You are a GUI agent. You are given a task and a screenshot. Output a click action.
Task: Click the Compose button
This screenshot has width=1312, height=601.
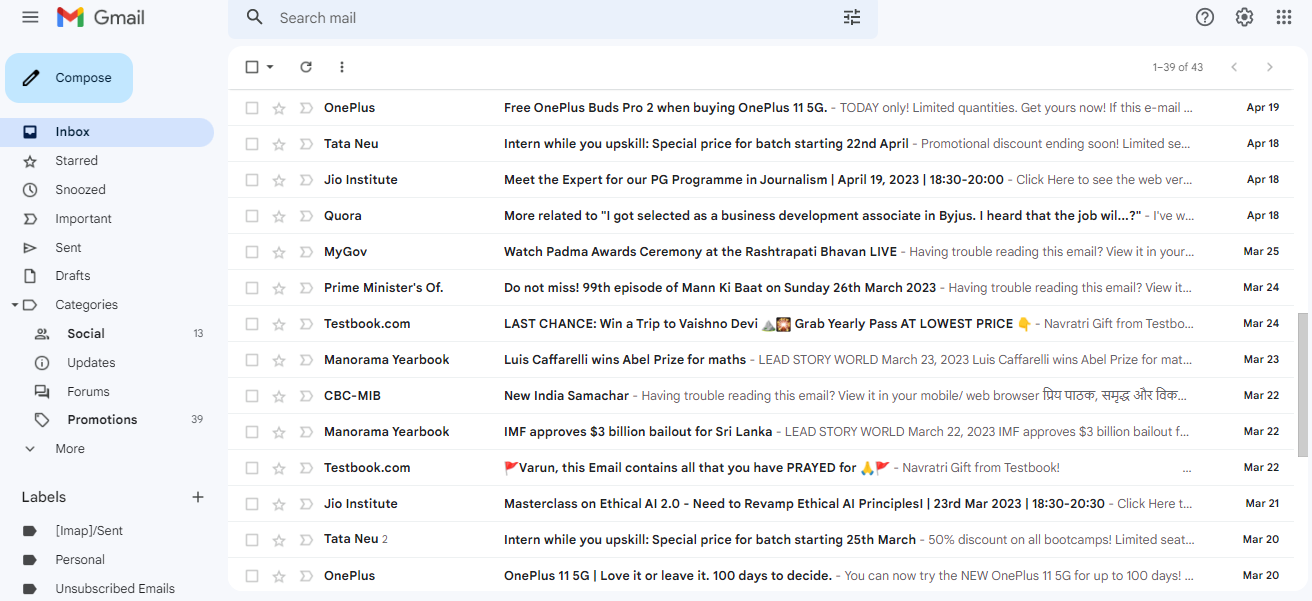(69, 78)
